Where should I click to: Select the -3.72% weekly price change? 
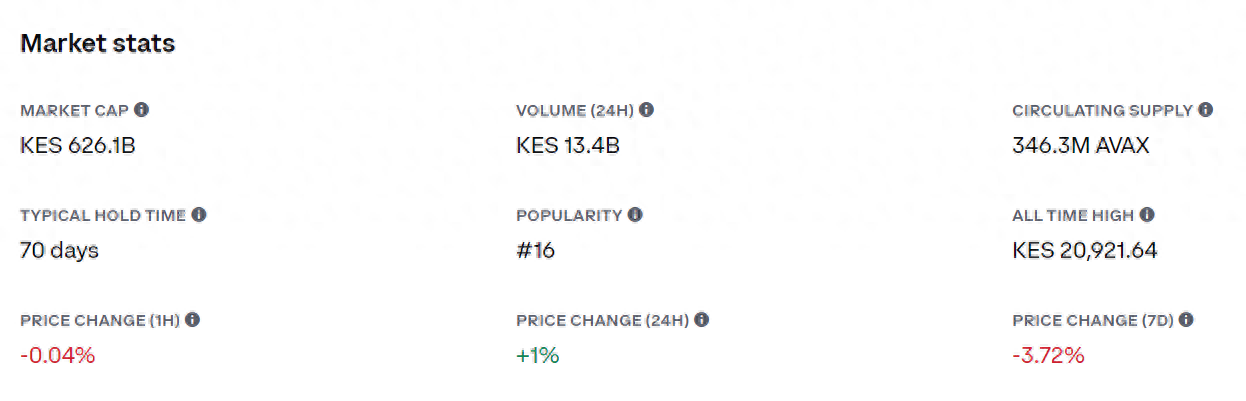(1048, 356)
